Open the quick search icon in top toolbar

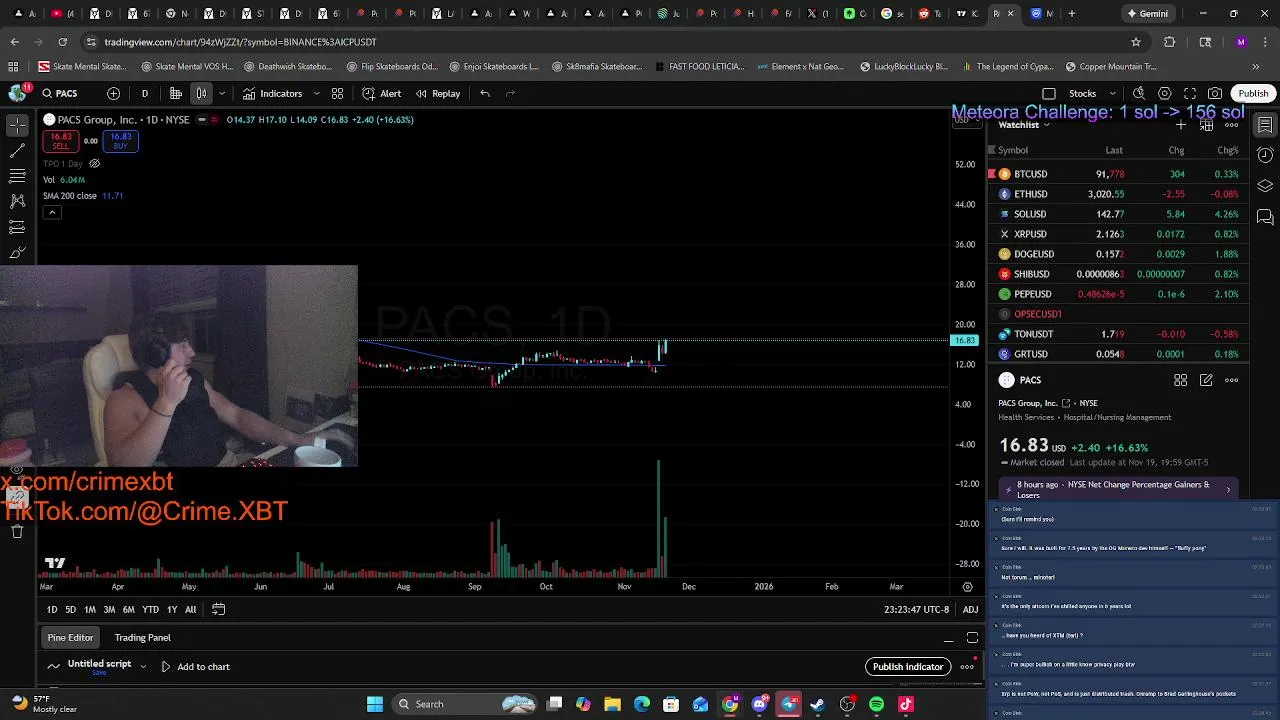point(1139,93)
